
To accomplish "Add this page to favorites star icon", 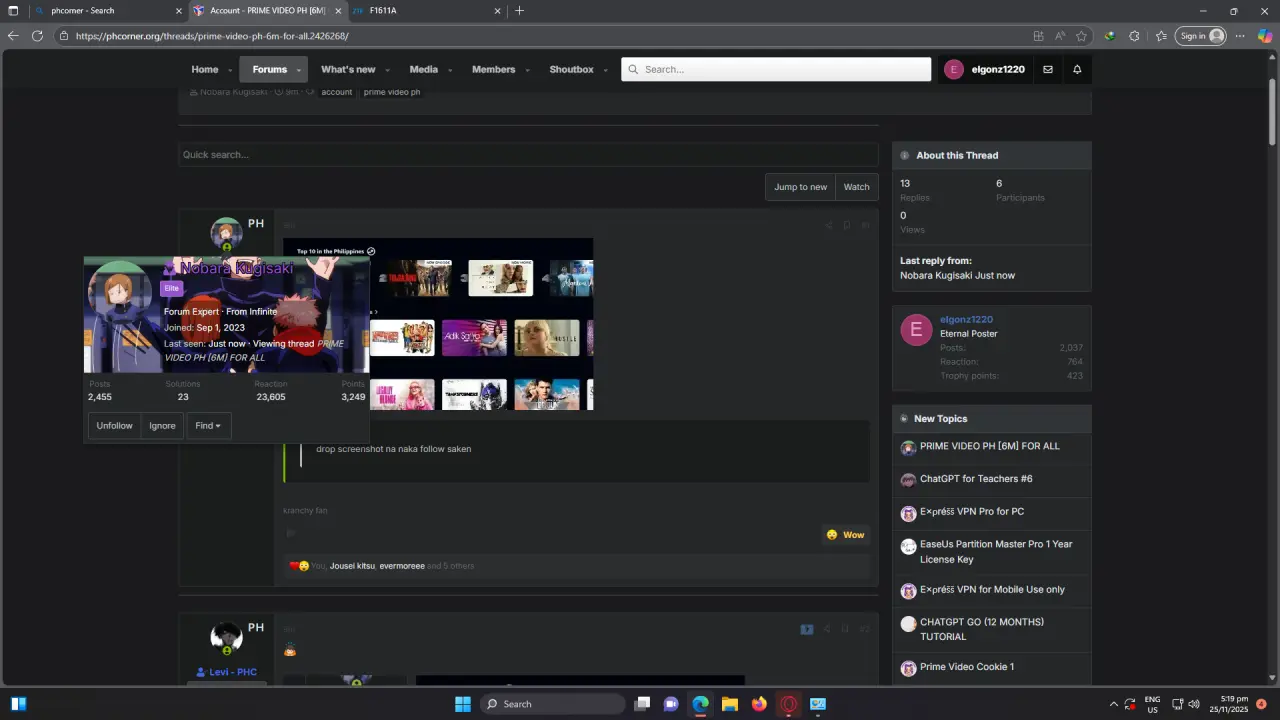I will (1081, 36).
